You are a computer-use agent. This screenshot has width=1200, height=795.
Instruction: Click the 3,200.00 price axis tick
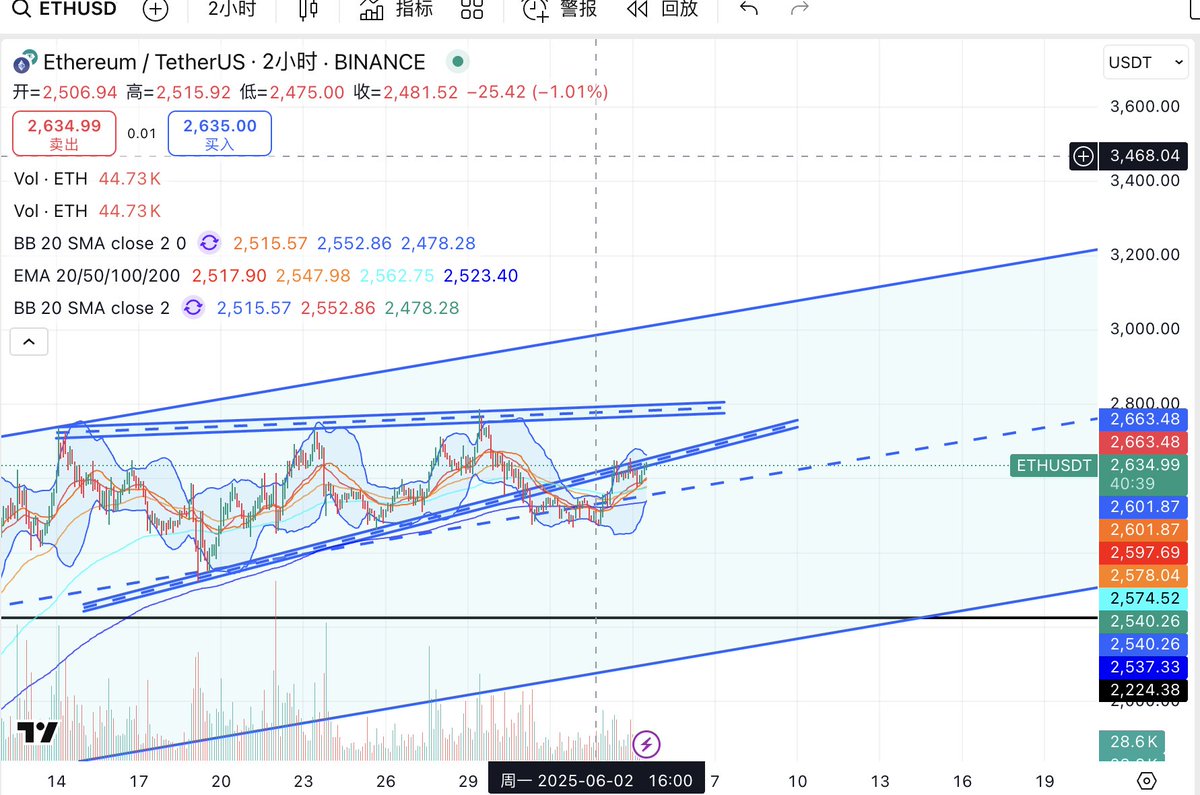[1145, 254]
